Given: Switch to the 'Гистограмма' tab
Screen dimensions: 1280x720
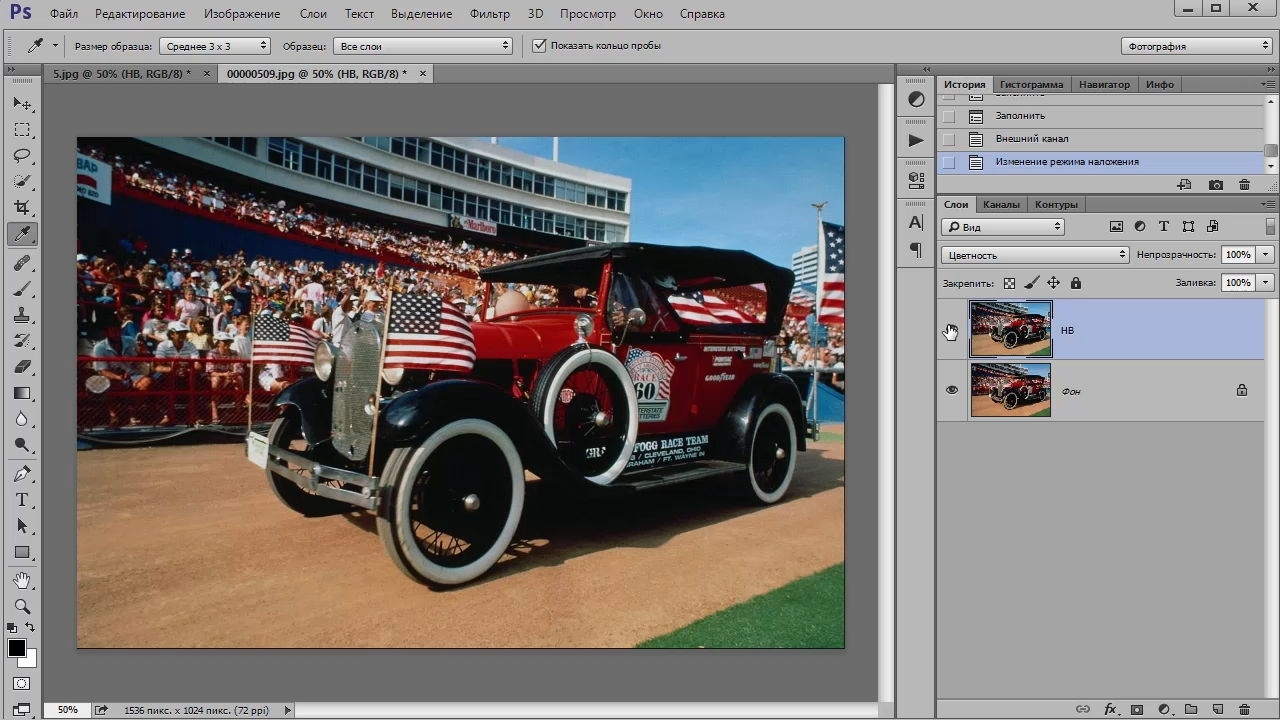Looking at the screenshot, I should [x=1032, y=84].
